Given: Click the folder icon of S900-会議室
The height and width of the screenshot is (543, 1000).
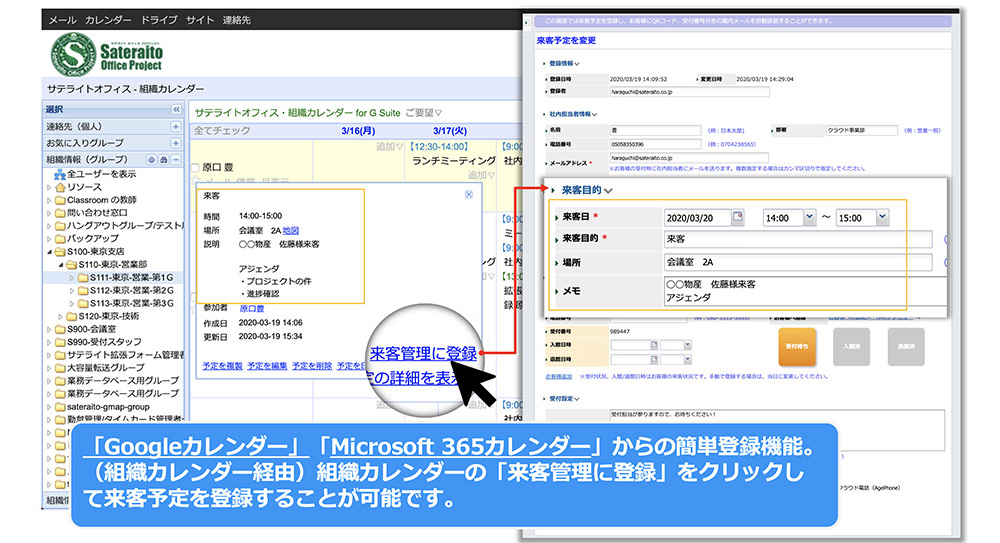Looking at the screenshot, I should point(61,329).
